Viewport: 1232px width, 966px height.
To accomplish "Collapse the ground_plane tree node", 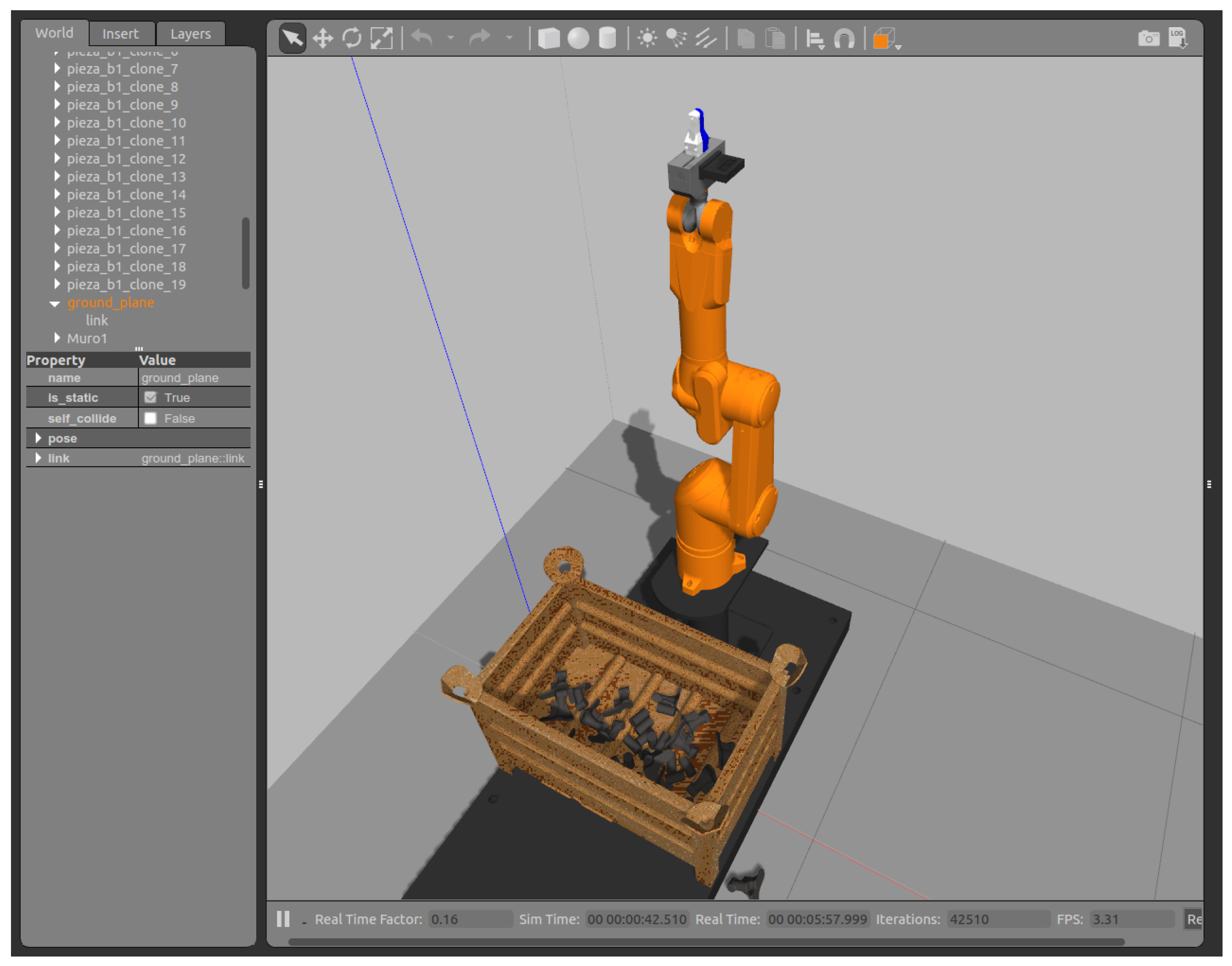I will (55, 303).
